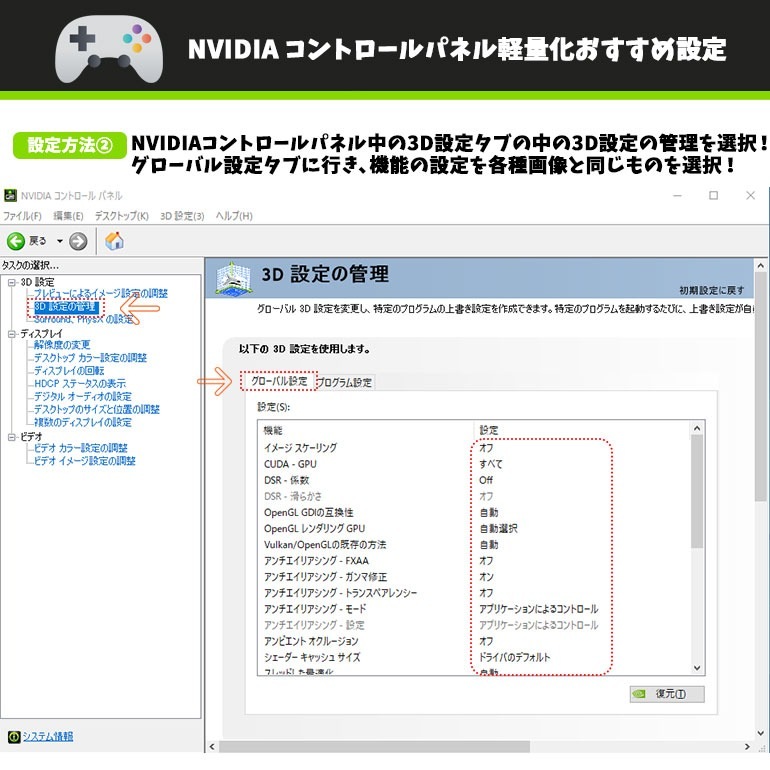Collapse the ディスプレイ tree node
Image resolution: width=770 pixels, height=770 pixels.
[x=12, y=334]
